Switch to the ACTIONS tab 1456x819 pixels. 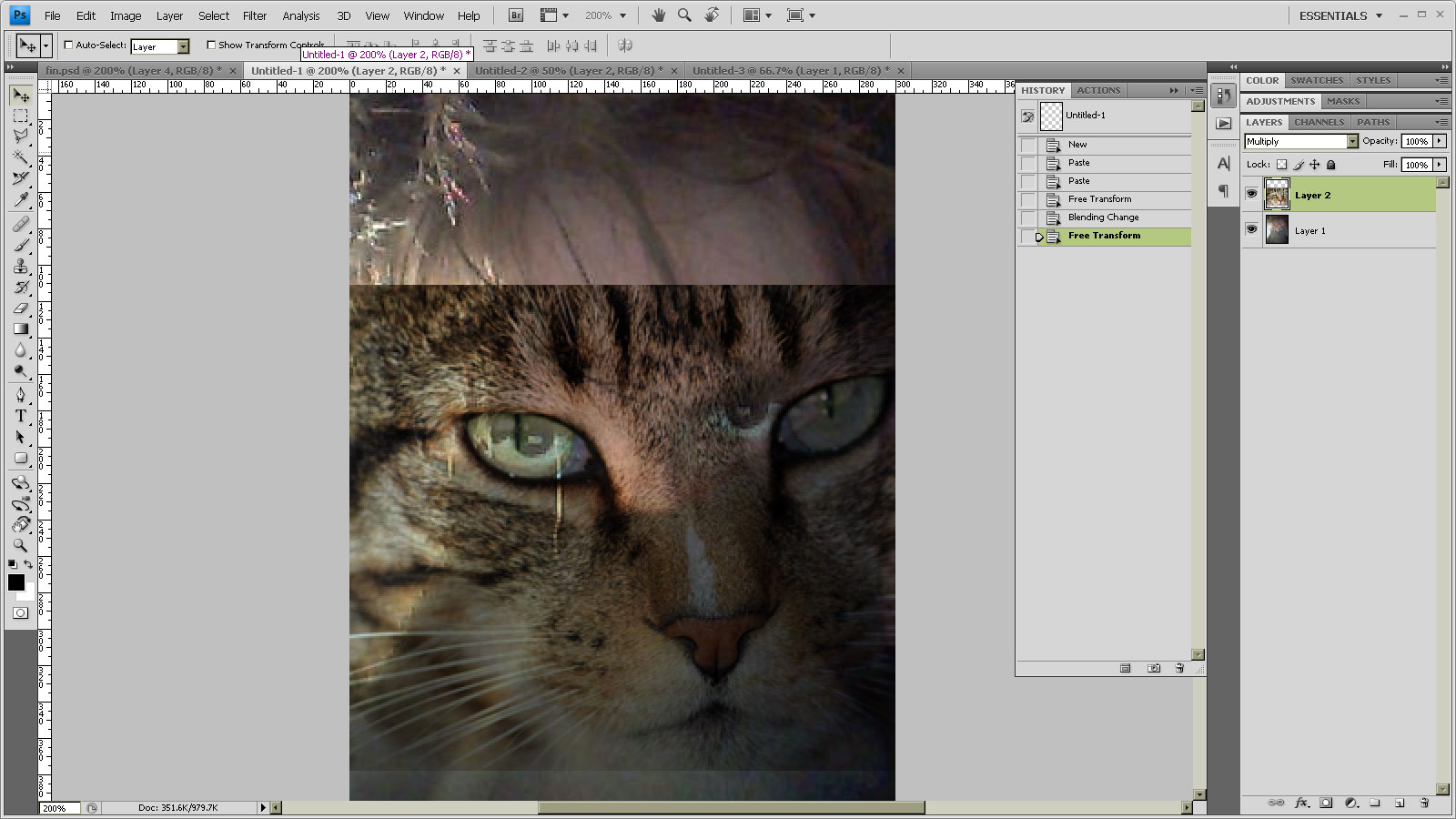pos(1098,90)
